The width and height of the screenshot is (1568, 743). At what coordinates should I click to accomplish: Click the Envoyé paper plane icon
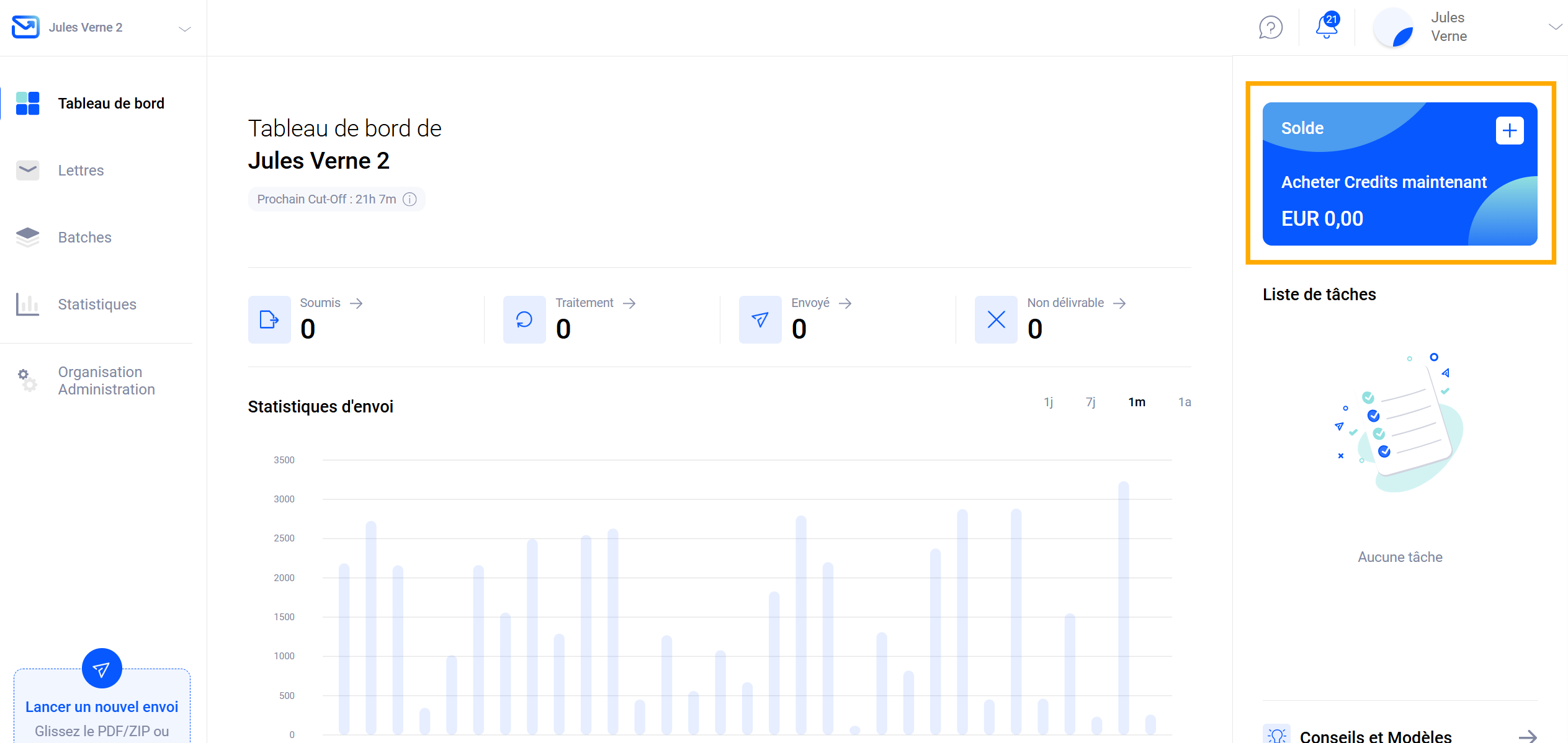[760, 319]
